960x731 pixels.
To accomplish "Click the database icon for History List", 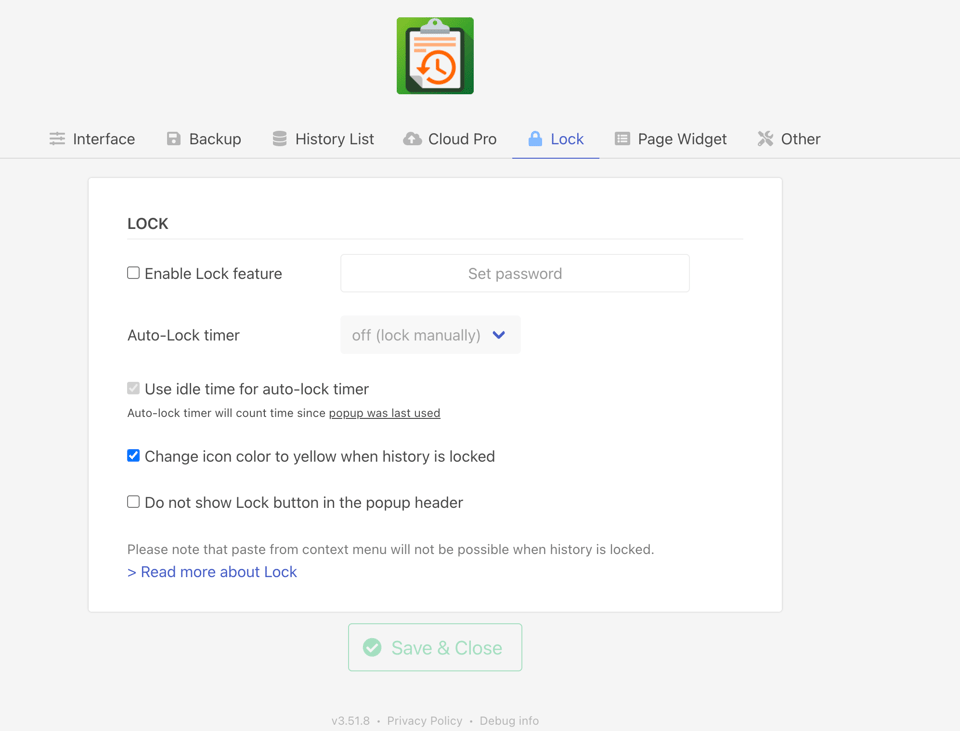I will coord(279,139).
